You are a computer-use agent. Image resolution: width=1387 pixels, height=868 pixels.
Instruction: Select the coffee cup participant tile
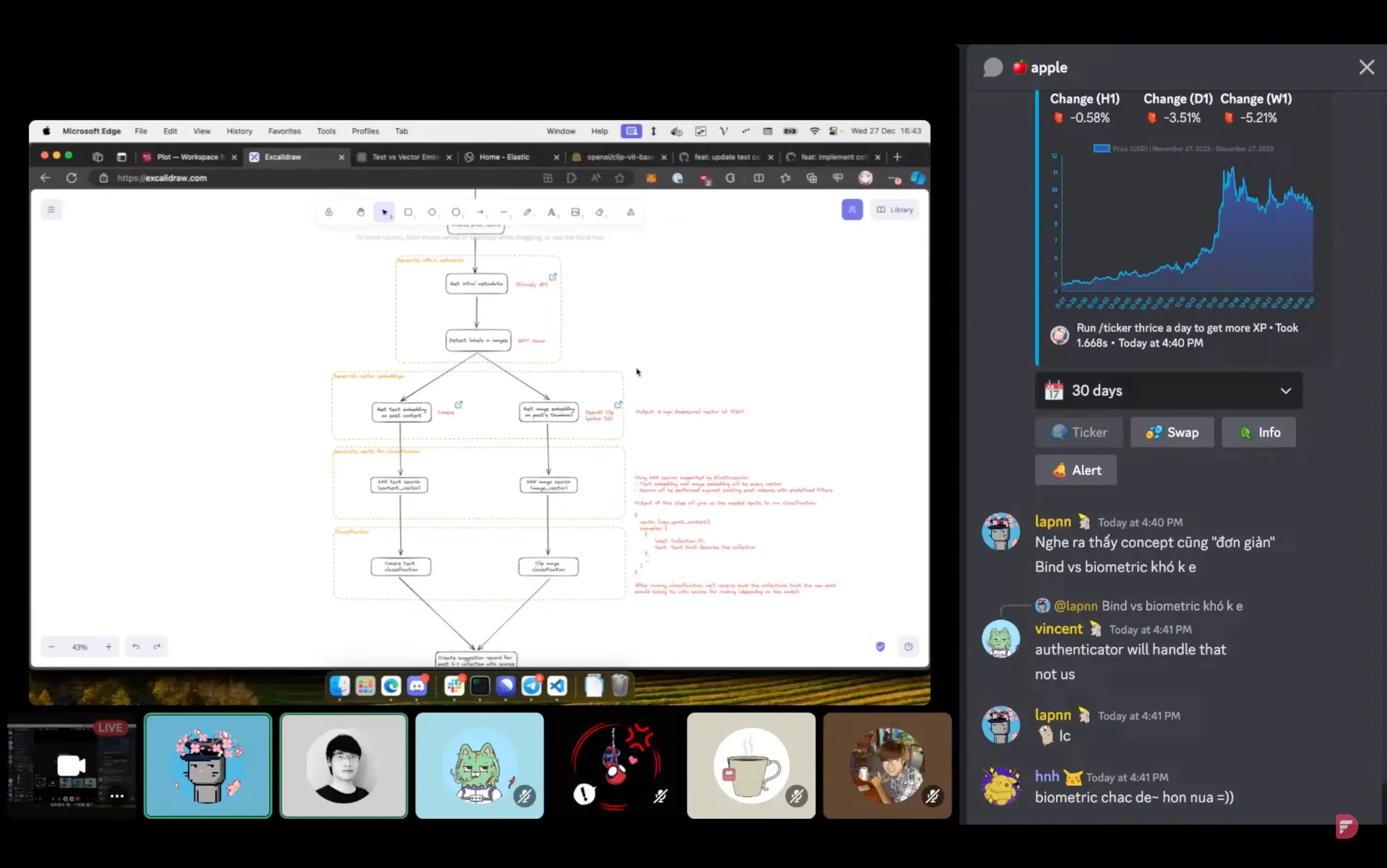(751, 766)
